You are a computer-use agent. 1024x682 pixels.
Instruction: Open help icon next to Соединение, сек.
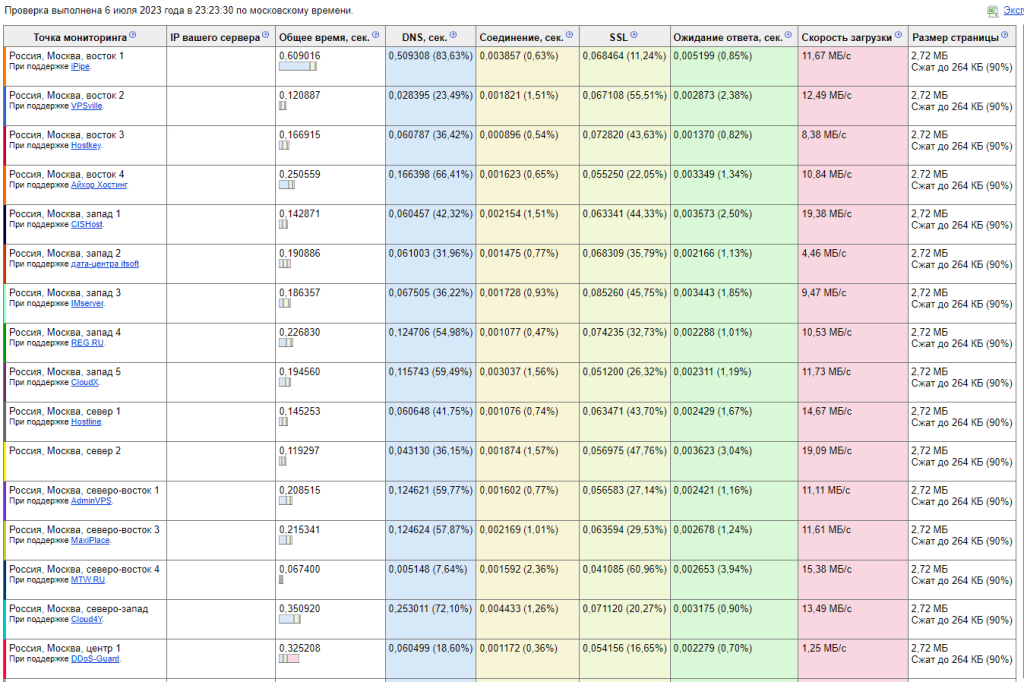click(x=569, y=35)
